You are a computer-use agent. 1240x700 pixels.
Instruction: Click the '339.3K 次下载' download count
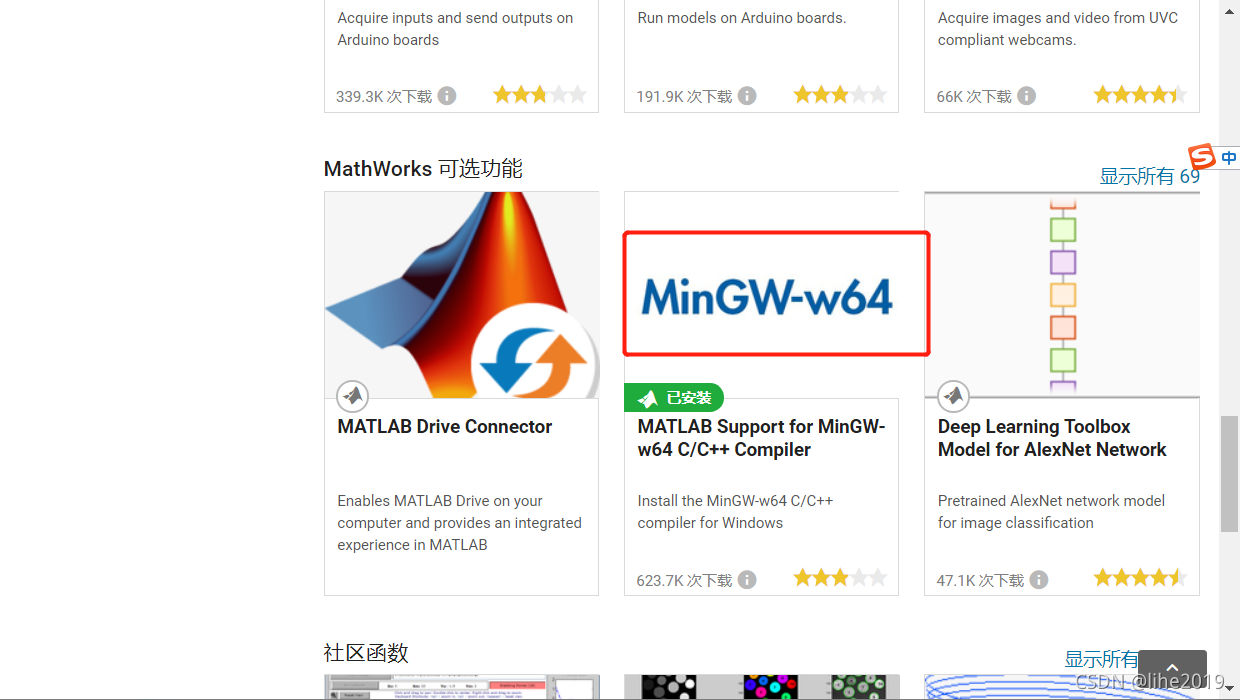coord(384,97)
